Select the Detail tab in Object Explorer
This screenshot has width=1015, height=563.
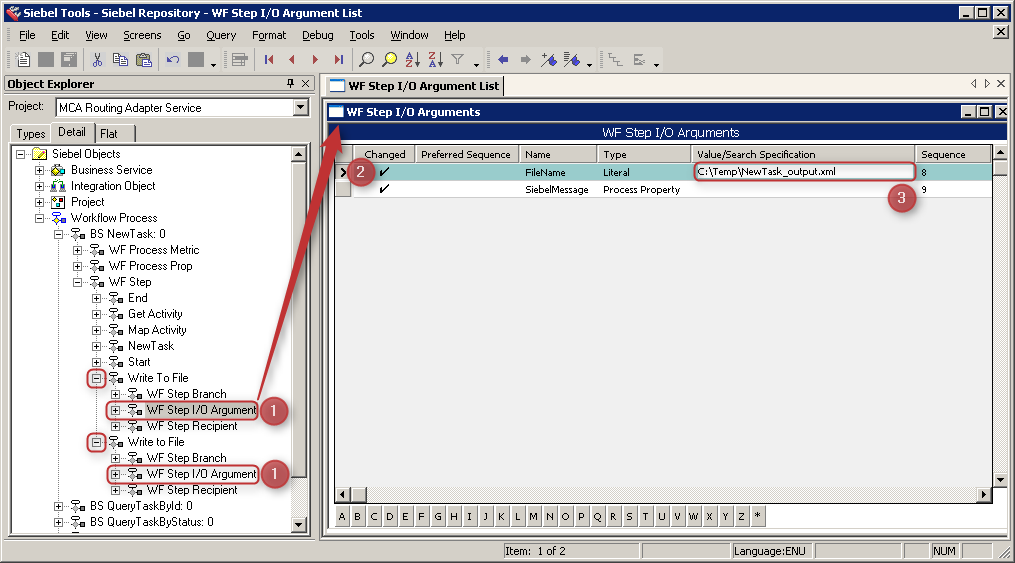coord(72,132)
